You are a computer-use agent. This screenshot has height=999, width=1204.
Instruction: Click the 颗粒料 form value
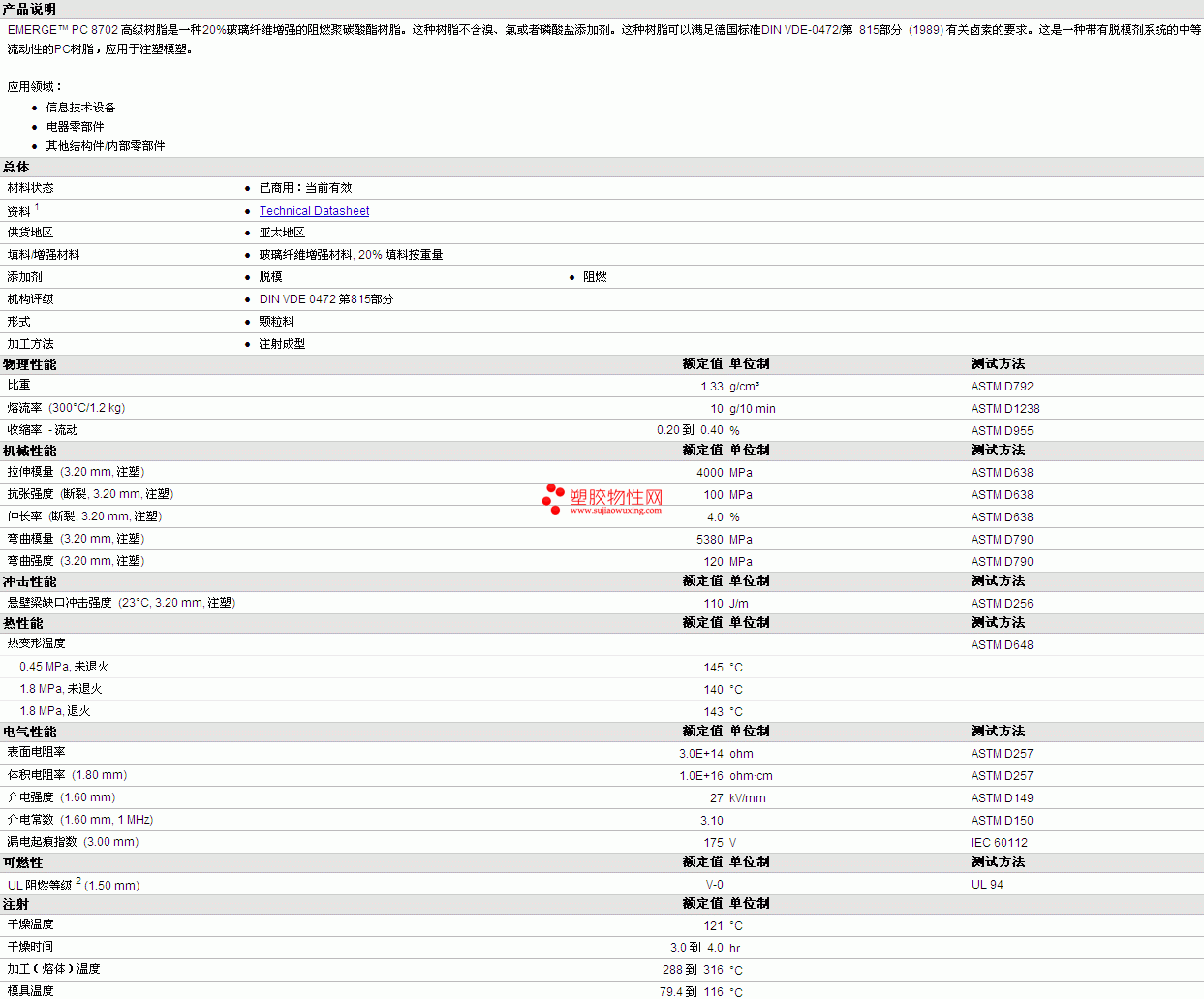tap(276, 322)
